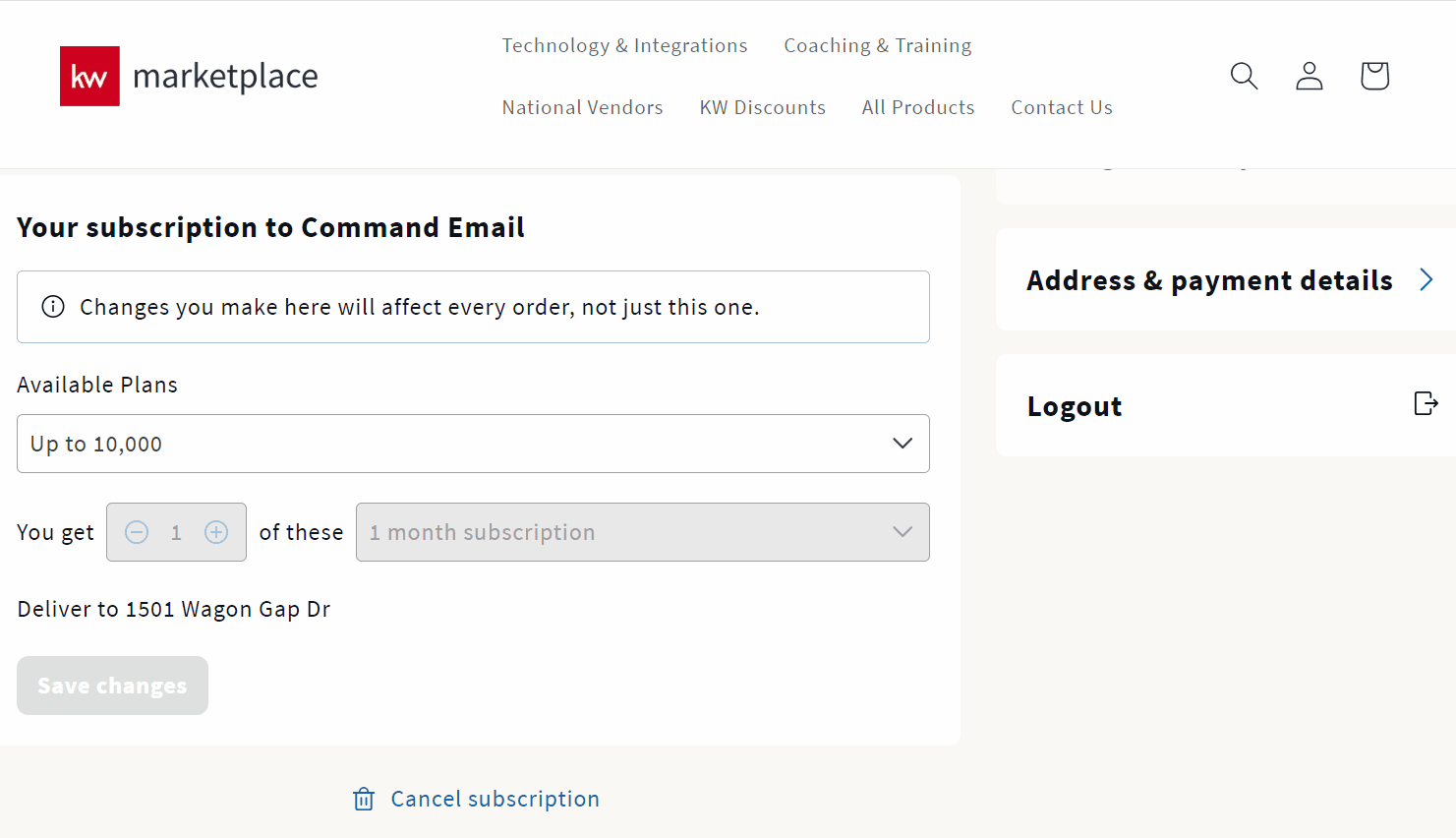Open the search icon
This screenshot has width=1456, height=838.
point(1244,76)
